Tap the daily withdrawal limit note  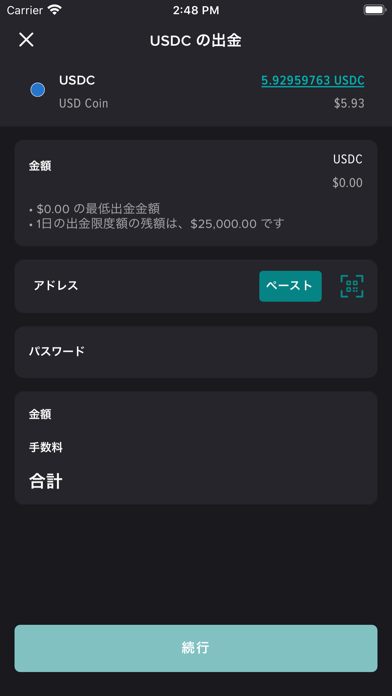coord(156,224)
